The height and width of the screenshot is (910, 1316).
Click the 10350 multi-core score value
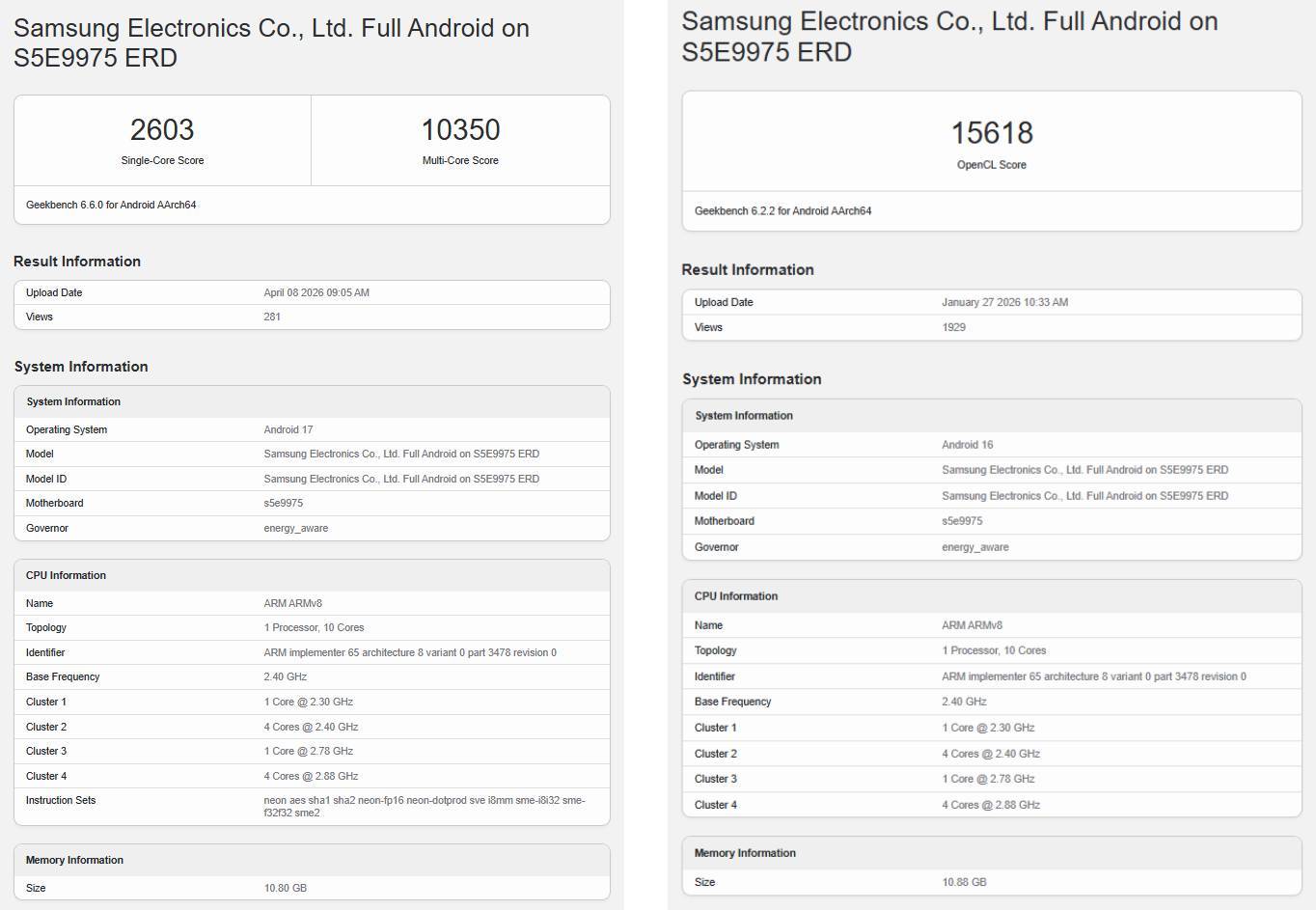(x=460, y=129)
